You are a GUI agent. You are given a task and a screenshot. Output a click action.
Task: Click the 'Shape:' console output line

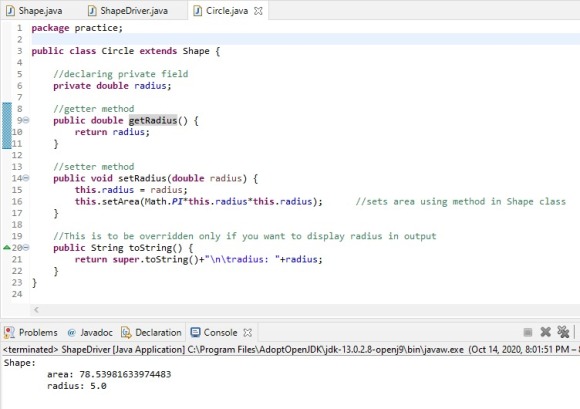click(20, 363)
